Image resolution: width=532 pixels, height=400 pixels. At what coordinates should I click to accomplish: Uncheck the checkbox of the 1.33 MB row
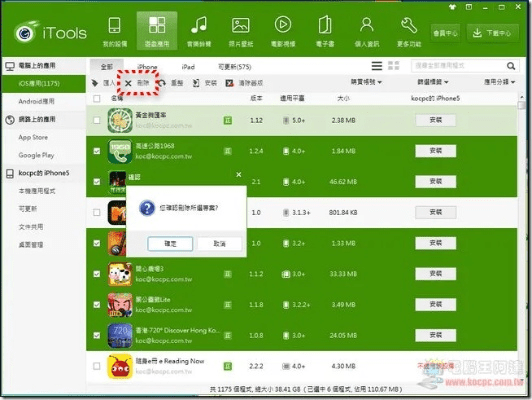pos(97,243)
